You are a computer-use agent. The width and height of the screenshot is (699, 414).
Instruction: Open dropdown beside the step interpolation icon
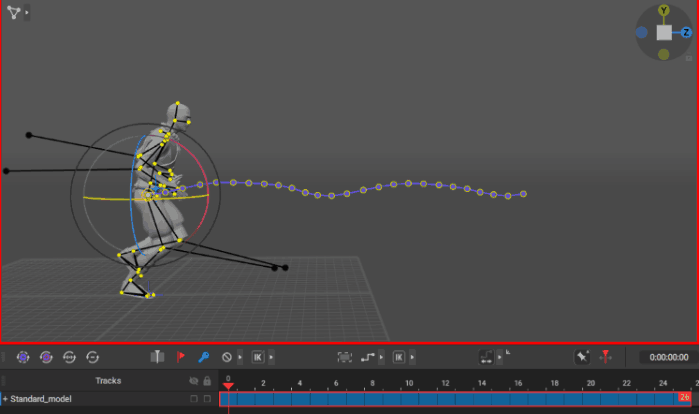381,357
